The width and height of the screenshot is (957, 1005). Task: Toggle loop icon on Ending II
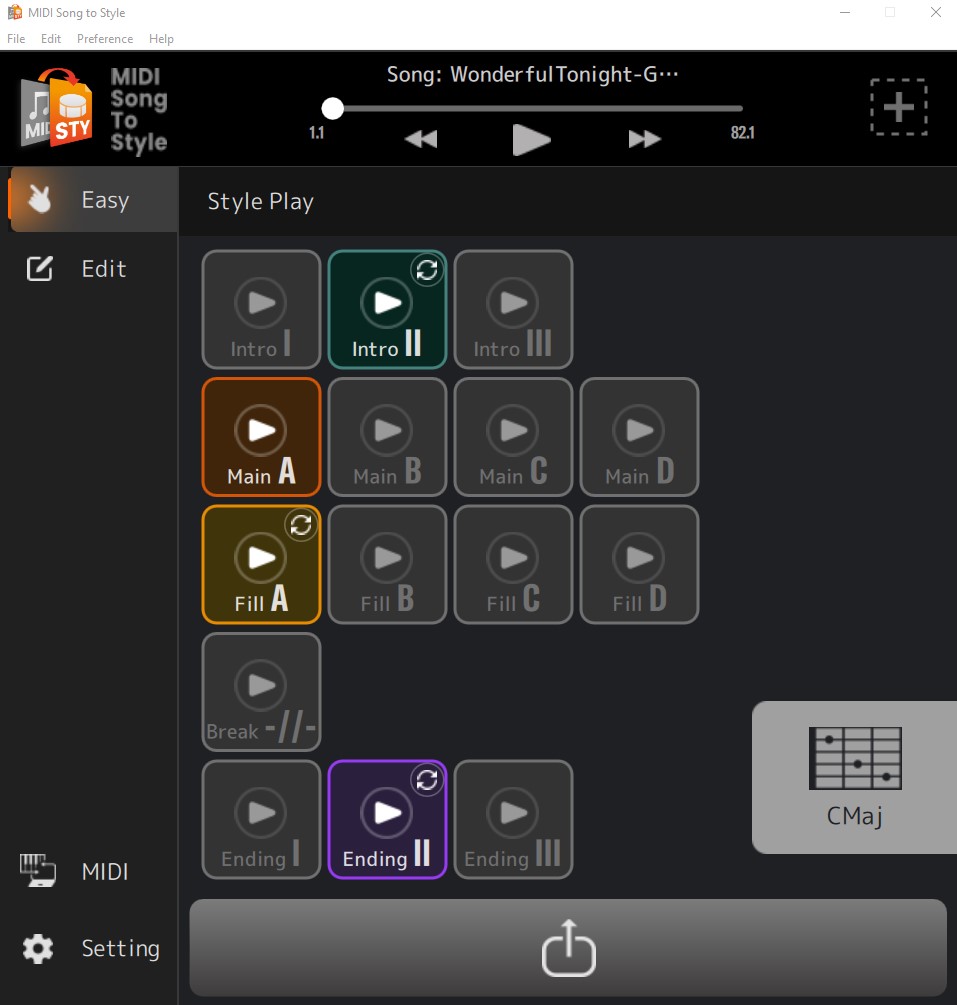(427, 780)
